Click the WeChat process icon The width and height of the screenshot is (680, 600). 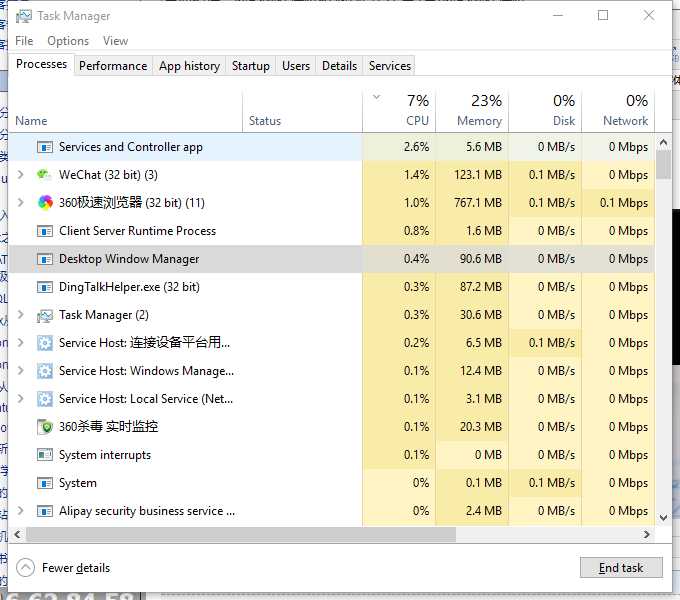click(x=45, y=175)
